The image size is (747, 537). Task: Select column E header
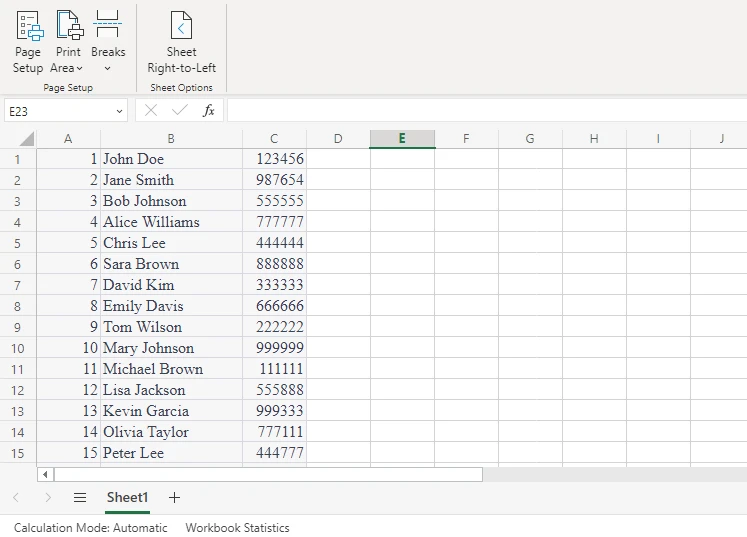coord(402,139)
